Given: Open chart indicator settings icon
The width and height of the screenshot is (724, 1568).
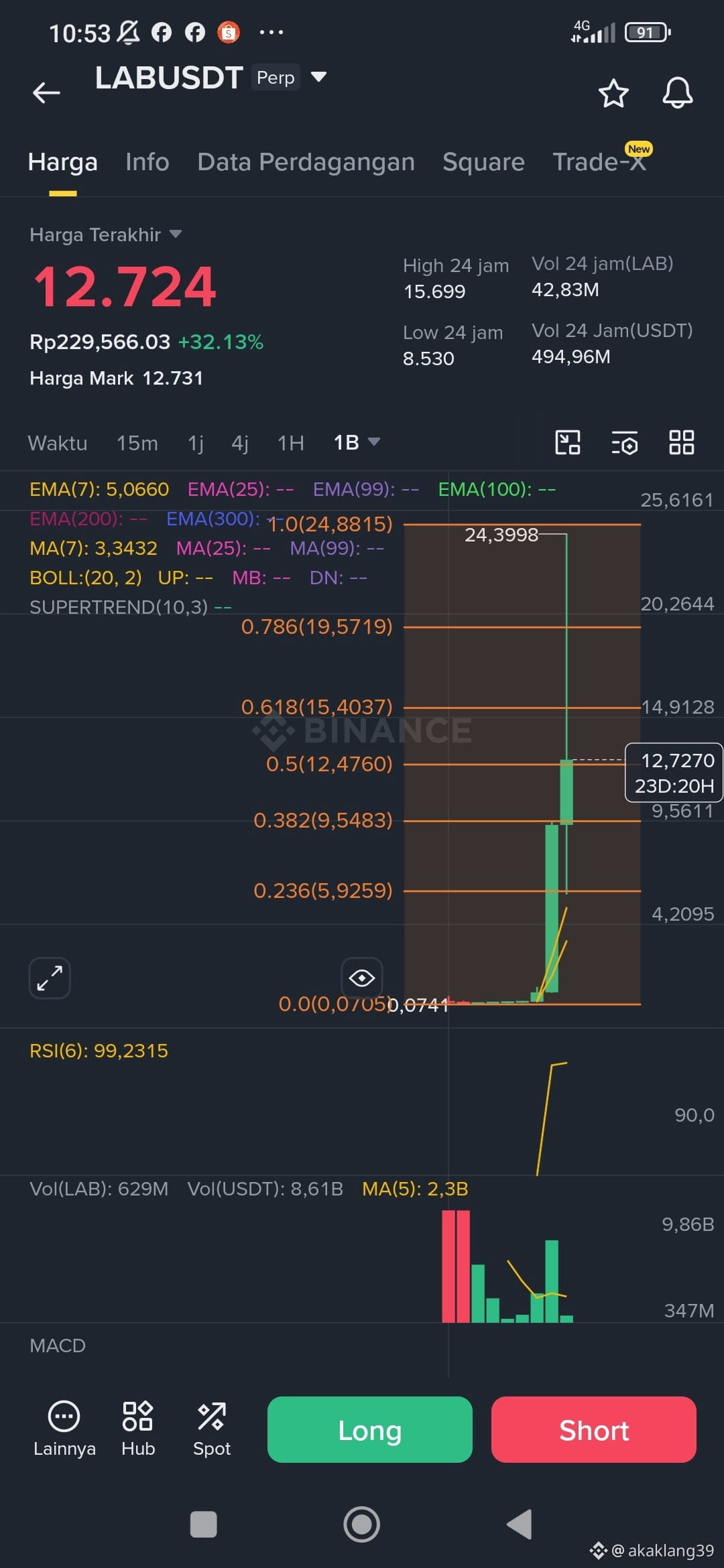Looking at the screenshot, I should [x=625, y=443].
